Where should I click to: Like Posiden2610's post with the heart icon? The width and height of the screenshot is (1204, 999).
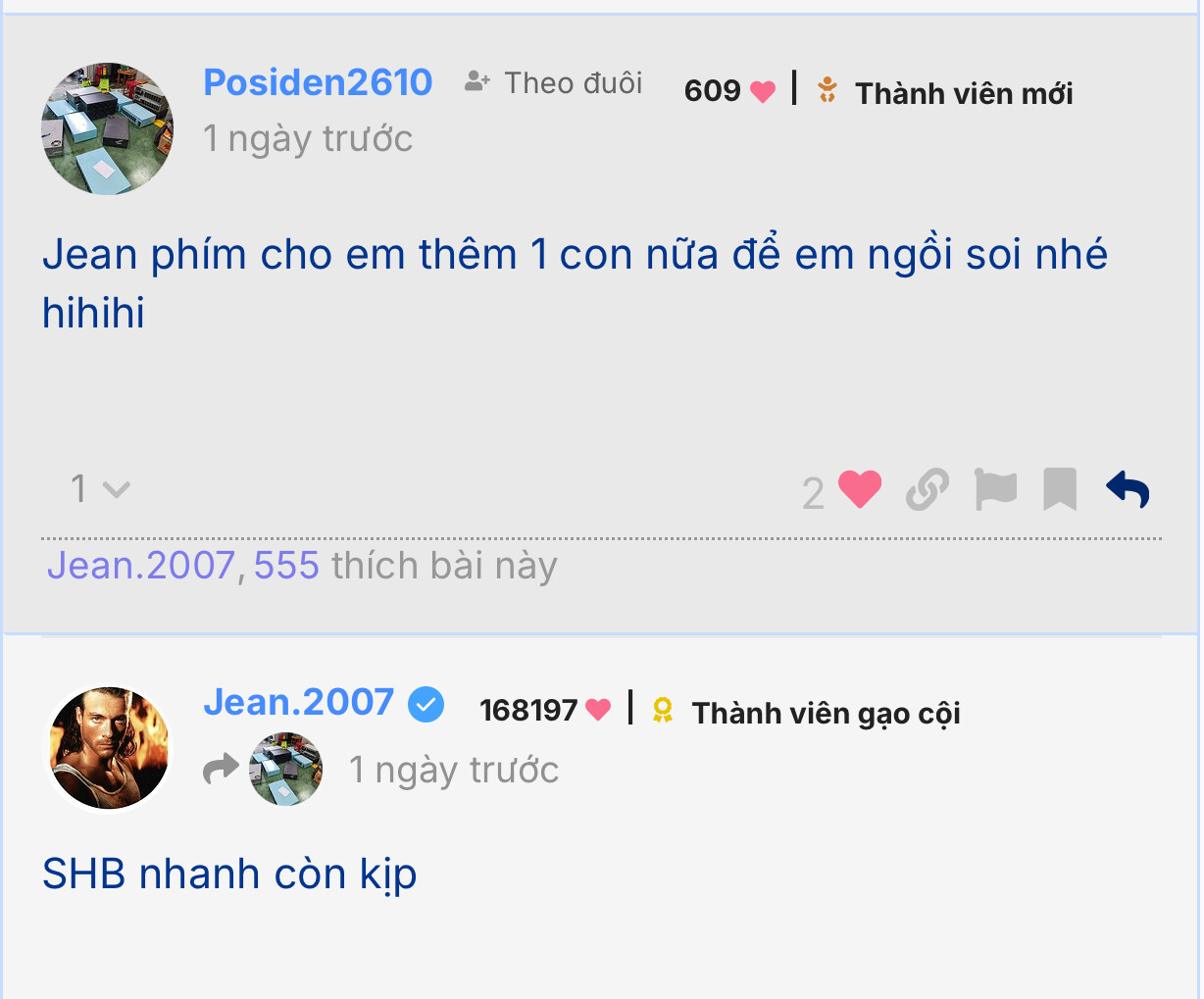[x=860, y=489]
